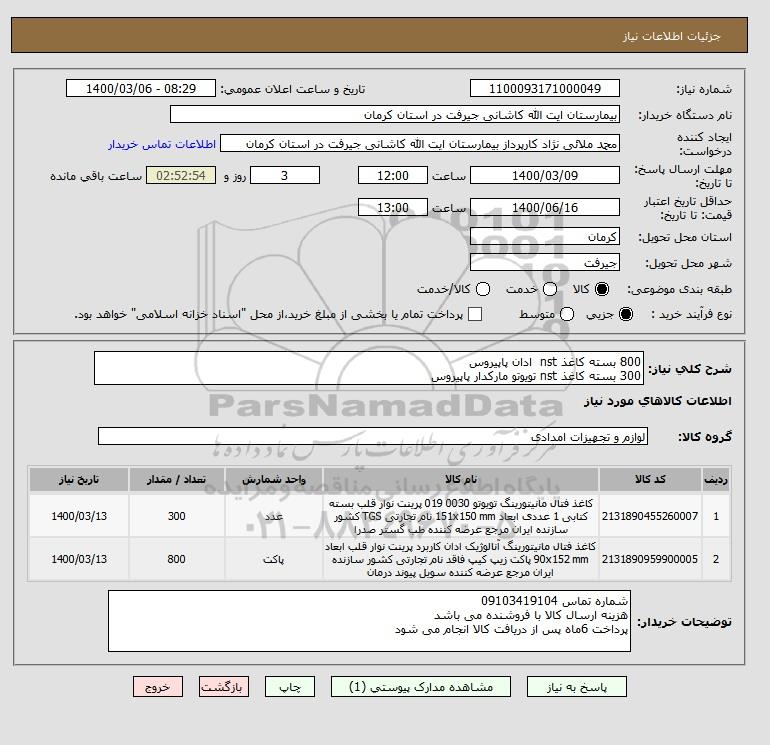Click the quantity cell 800

point(176,559)
